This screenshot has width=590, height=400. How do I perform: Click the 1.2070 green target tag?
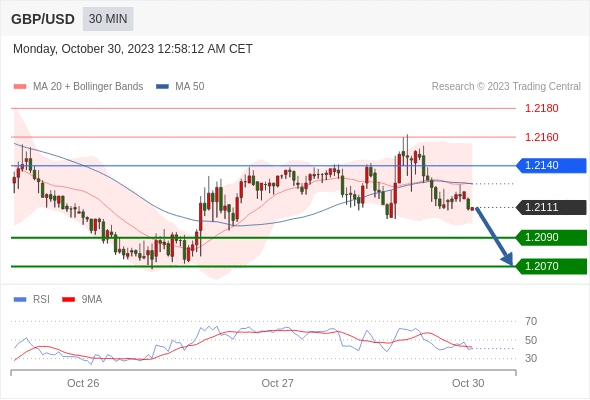[x=551, y=266]
